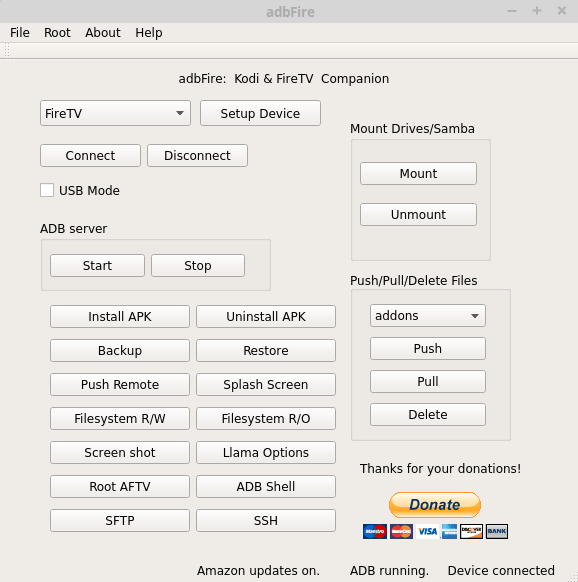Click the Unmount button

(418, 215)
